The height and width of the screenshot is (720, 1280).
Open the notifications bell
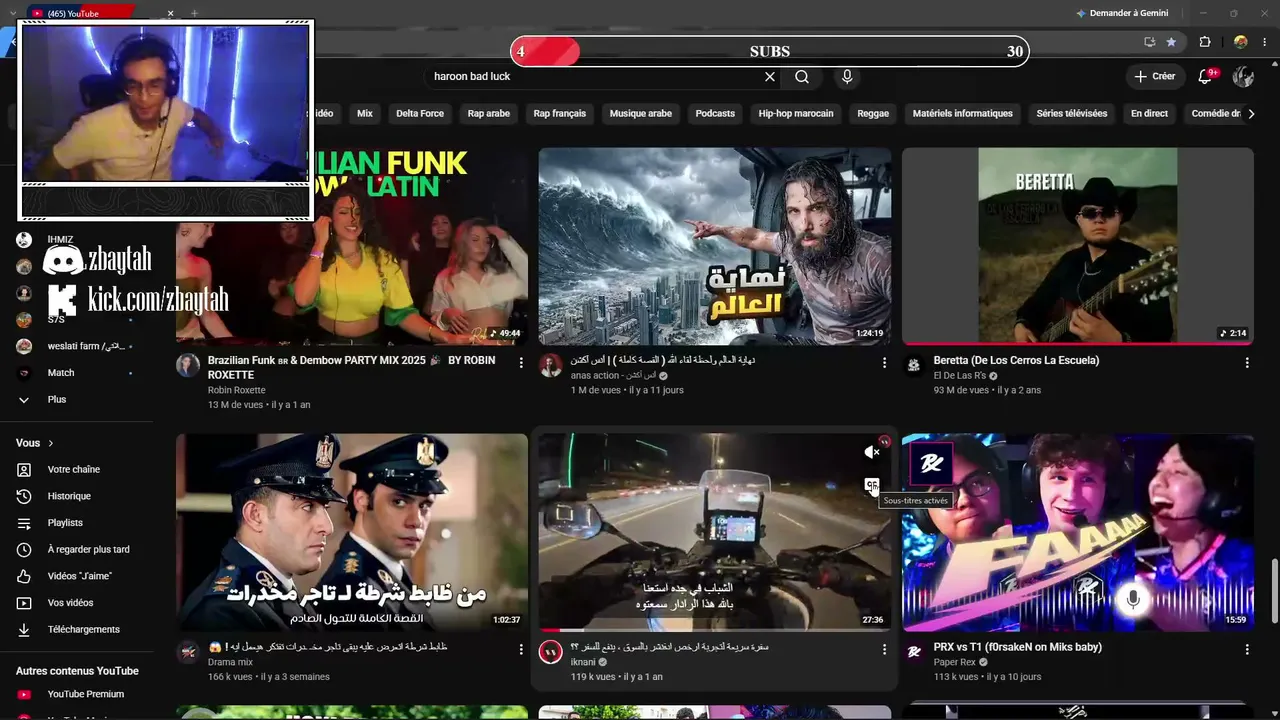(1206, 77)
